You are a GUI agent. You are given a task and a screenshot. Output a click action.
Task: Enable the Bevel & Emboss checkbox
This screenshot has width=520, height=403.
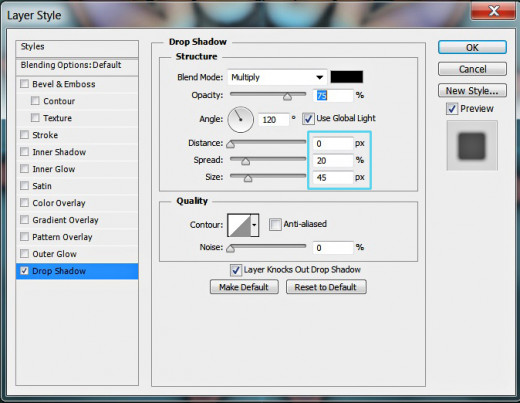click(x=24, y=84)
